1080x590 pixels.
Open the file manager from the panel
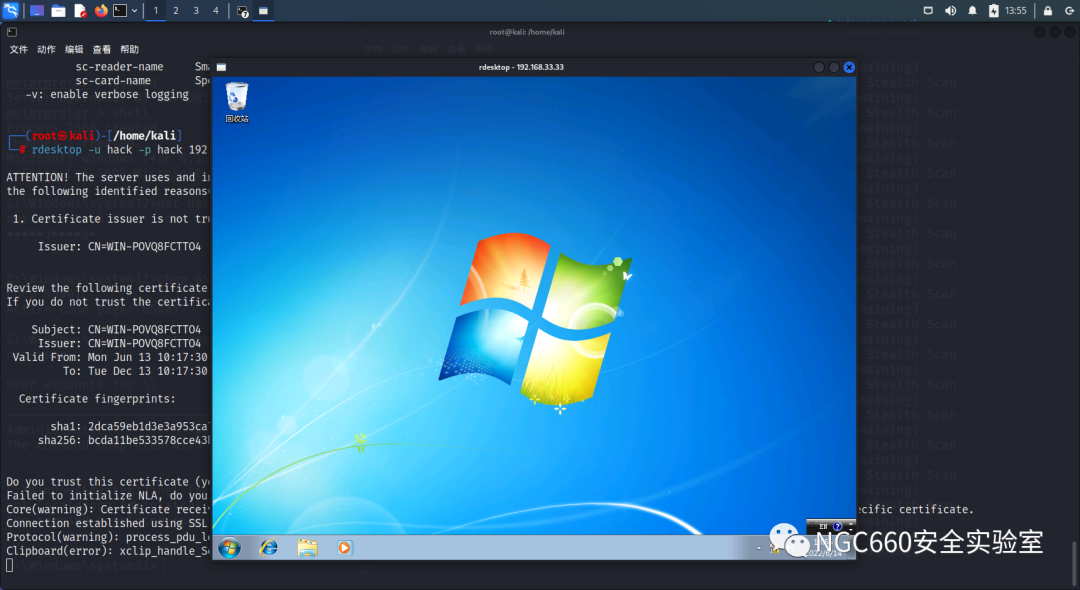(x=59, y=10)
